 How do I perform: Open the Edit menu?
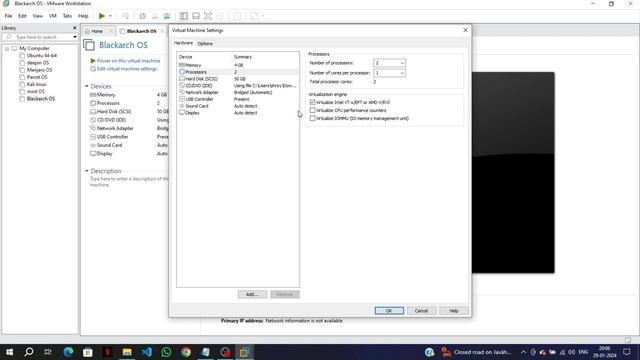click(22, 16)
